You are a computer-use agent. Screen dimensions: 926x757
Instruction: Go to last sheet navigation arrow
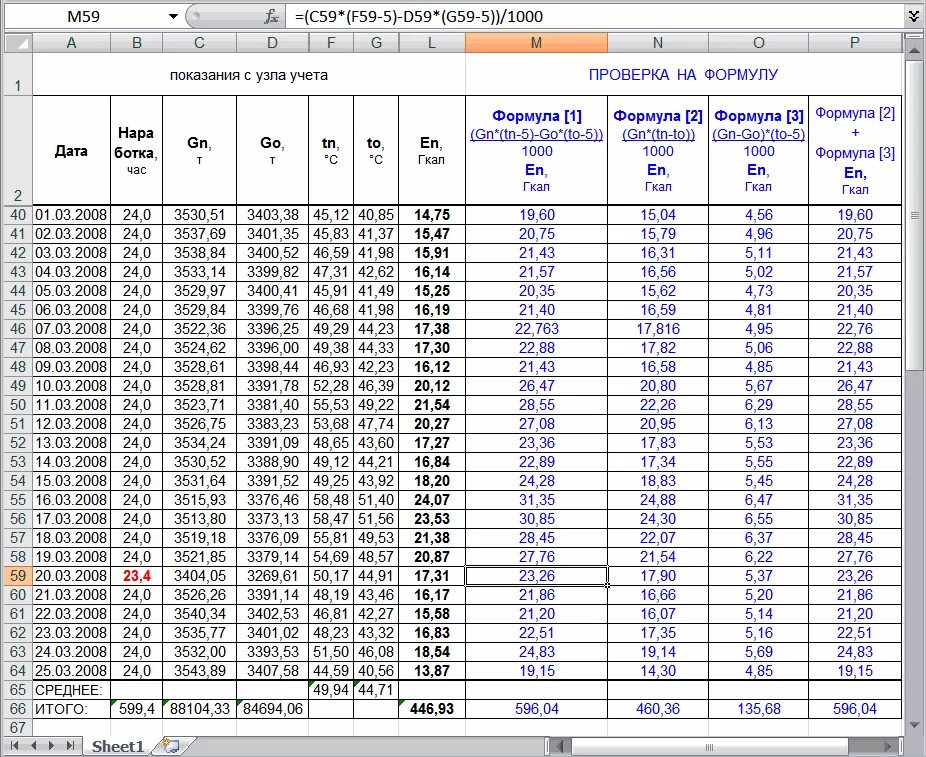click(x=70, y=746)
